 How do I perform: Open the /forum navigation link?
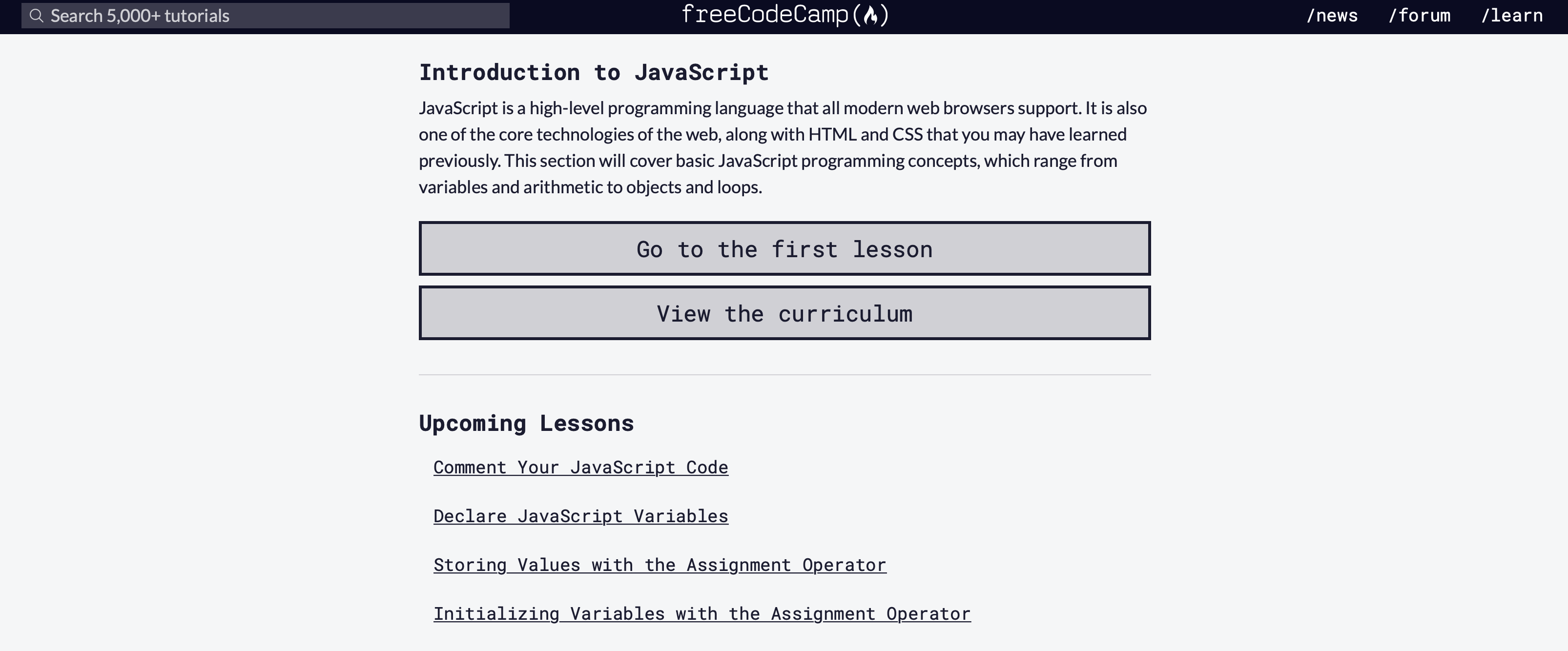(x=1419, y=16)
